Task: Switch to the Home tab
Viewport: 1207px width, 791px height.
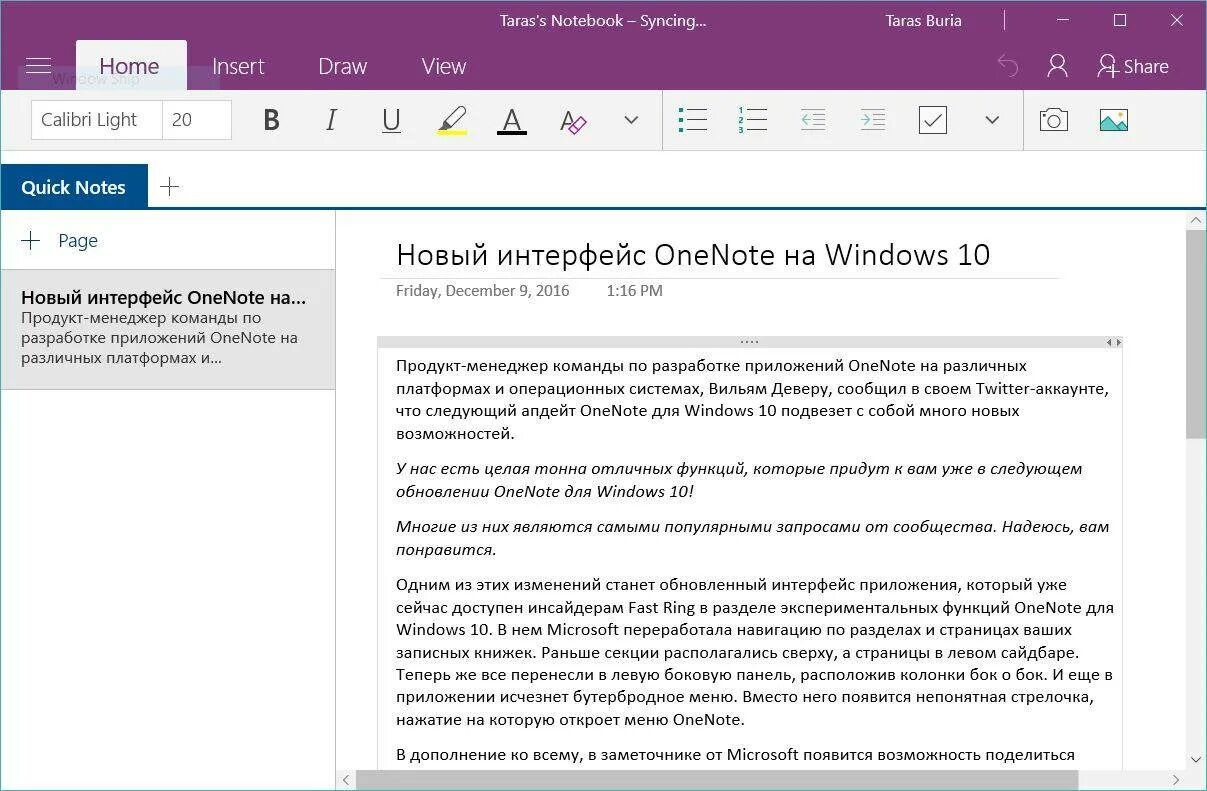Action: (x=130, y=66)
